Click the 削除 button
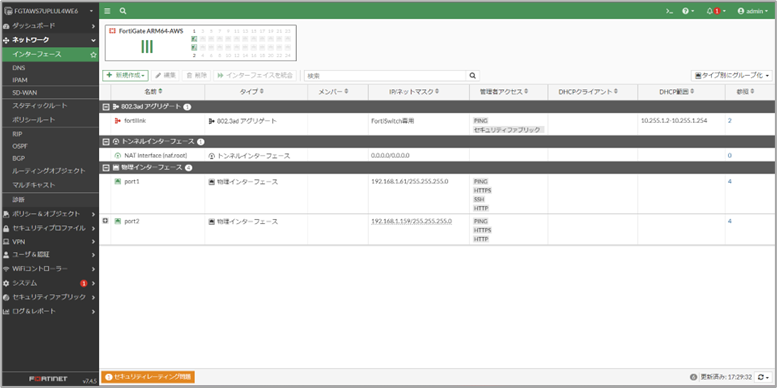The width and height of the screenshot is (777, 388). pyautogui.click(x=196, y=75)
